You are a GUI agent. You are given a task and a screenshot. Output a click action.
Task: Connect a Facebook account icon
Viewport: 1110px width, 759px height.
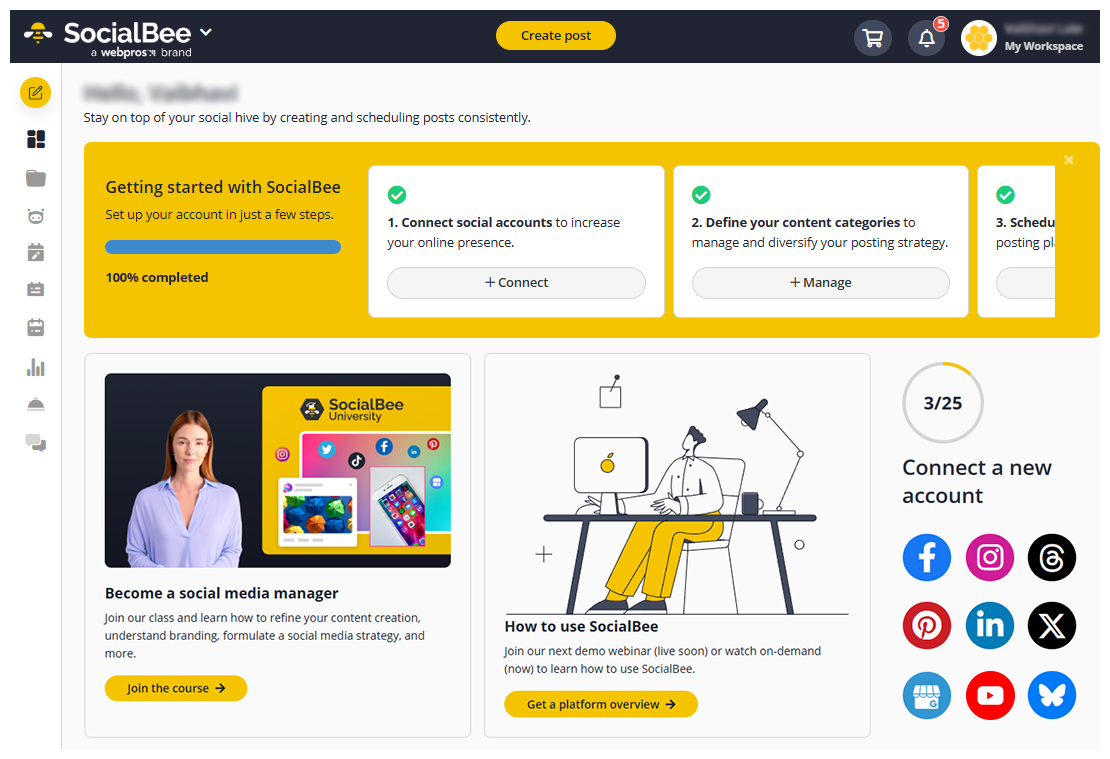click(927, 557)
